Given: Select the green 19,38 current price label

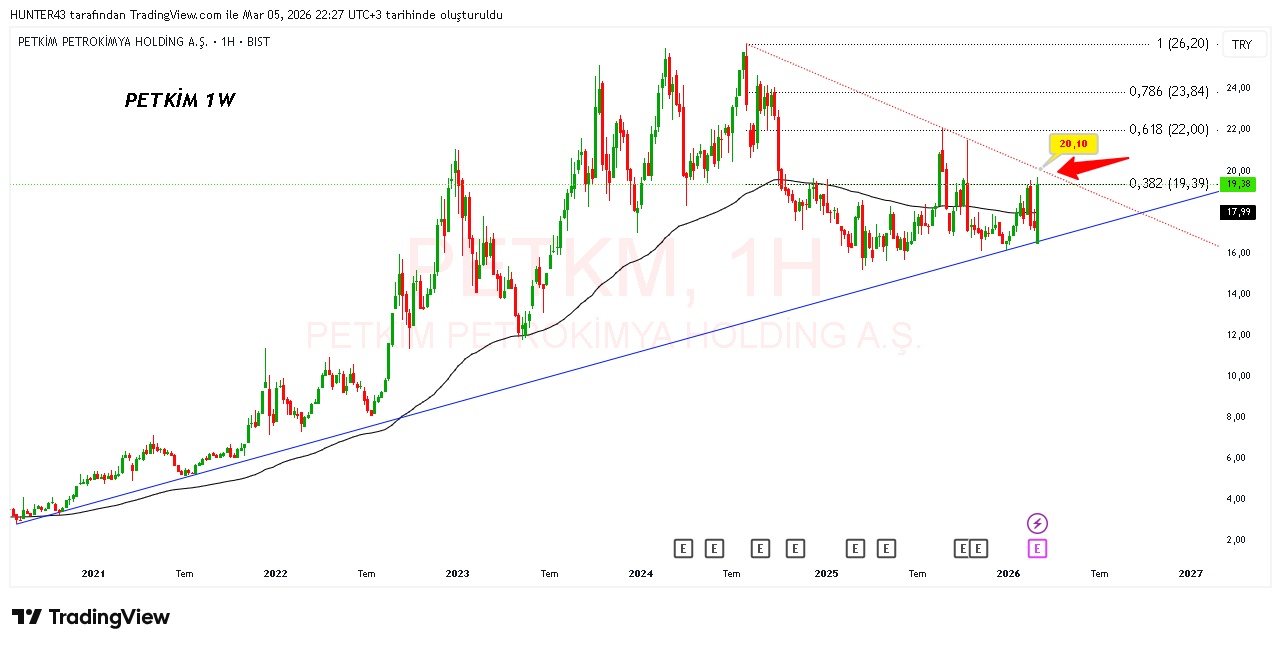Looking at the screenshot, I should [x=1238, y=184].
